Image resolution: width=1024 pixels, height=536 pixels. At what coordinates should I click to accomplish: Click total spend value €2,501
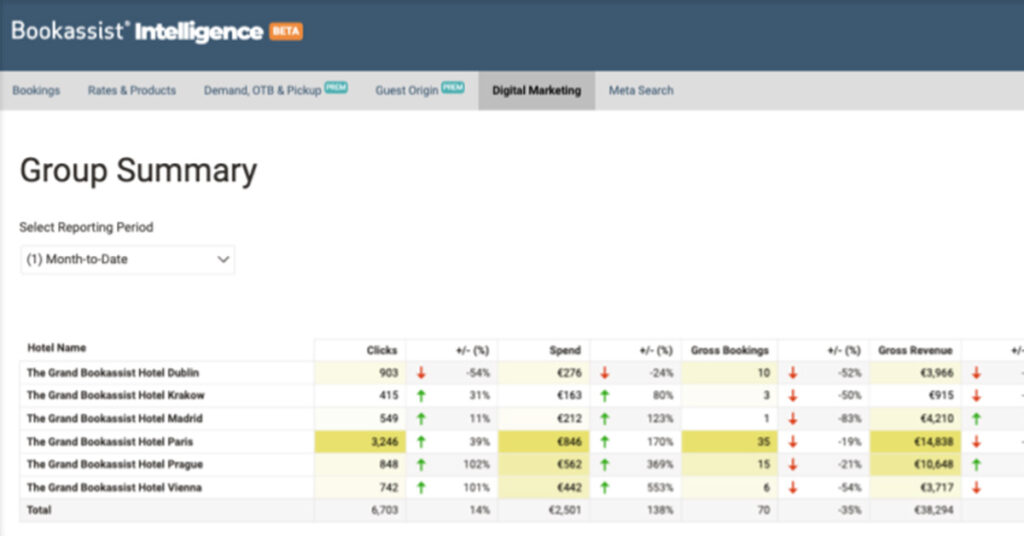pyautogui.click(x=564, y=510)
